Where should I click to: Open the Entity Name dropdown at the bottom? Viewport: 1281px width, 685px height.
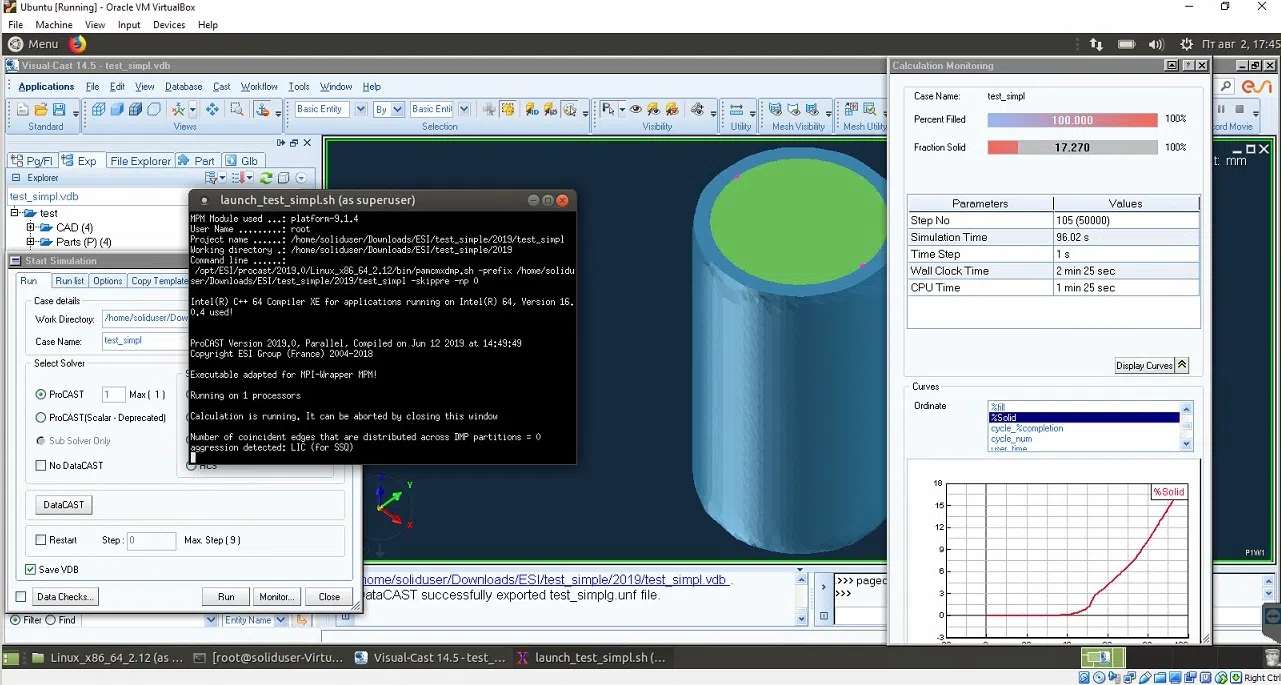[280, 620]
